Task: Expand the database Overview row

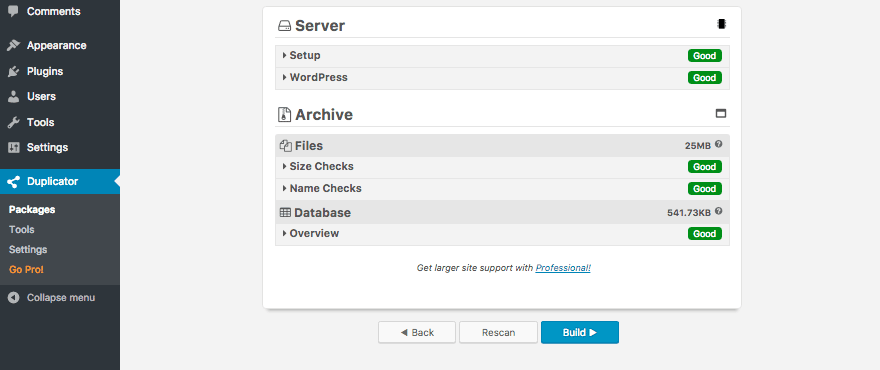Action: coord(502,234)
